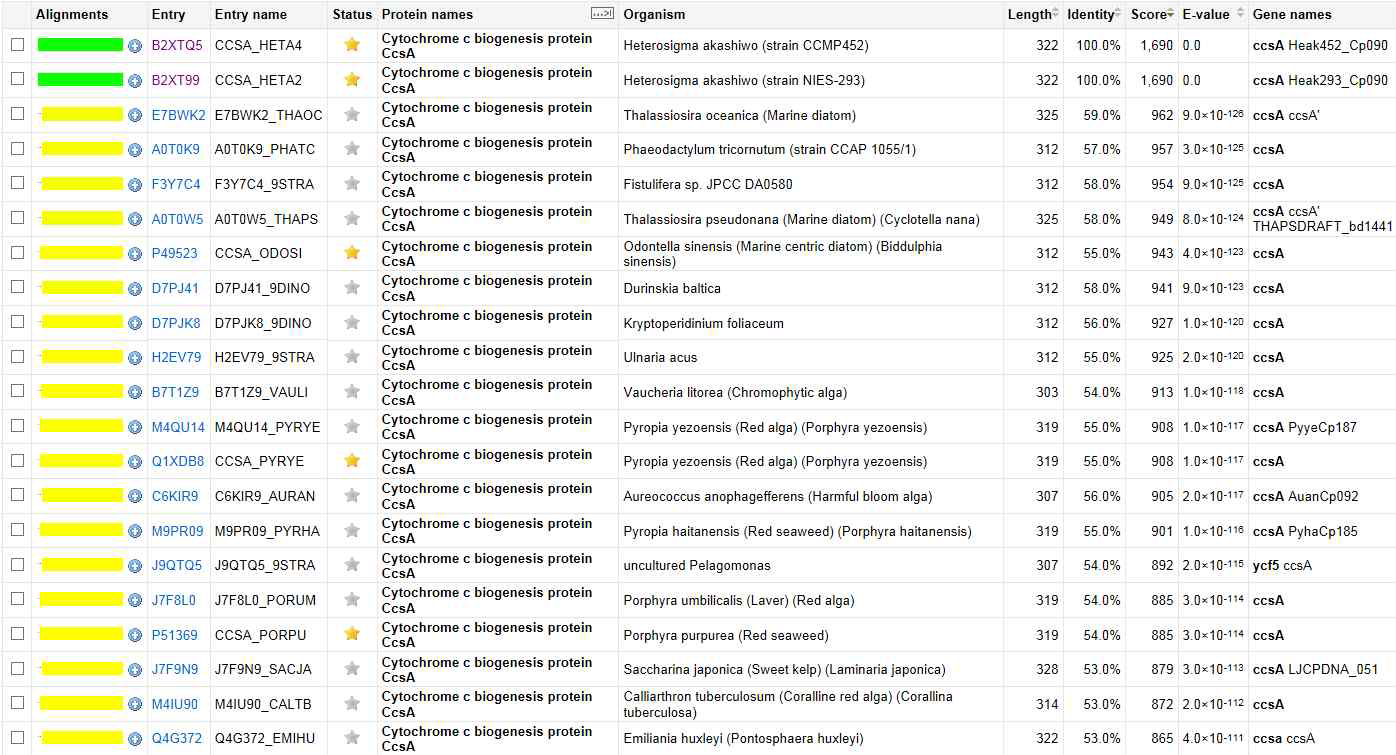Open alignment plus icon for M4IU90
Viewport: 1396px width, 755px height.
135,704
